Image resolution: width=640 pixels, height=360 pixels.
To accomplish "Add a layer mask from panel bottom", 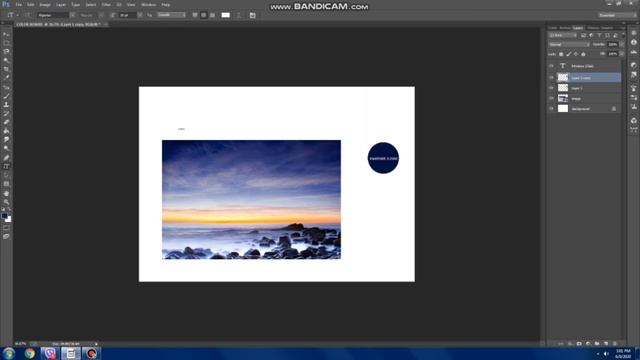I will click(x=579, y=344).
